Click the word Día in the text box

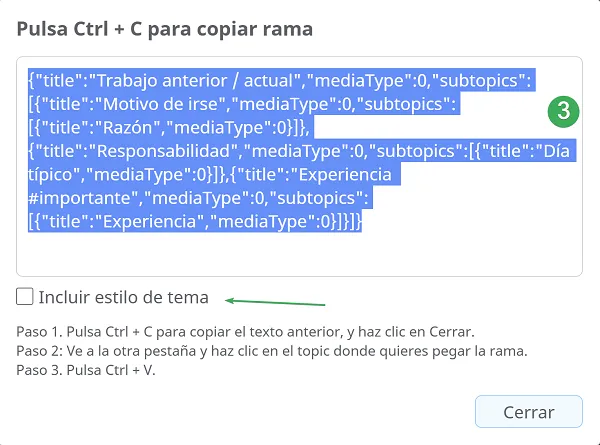[556, 151]
